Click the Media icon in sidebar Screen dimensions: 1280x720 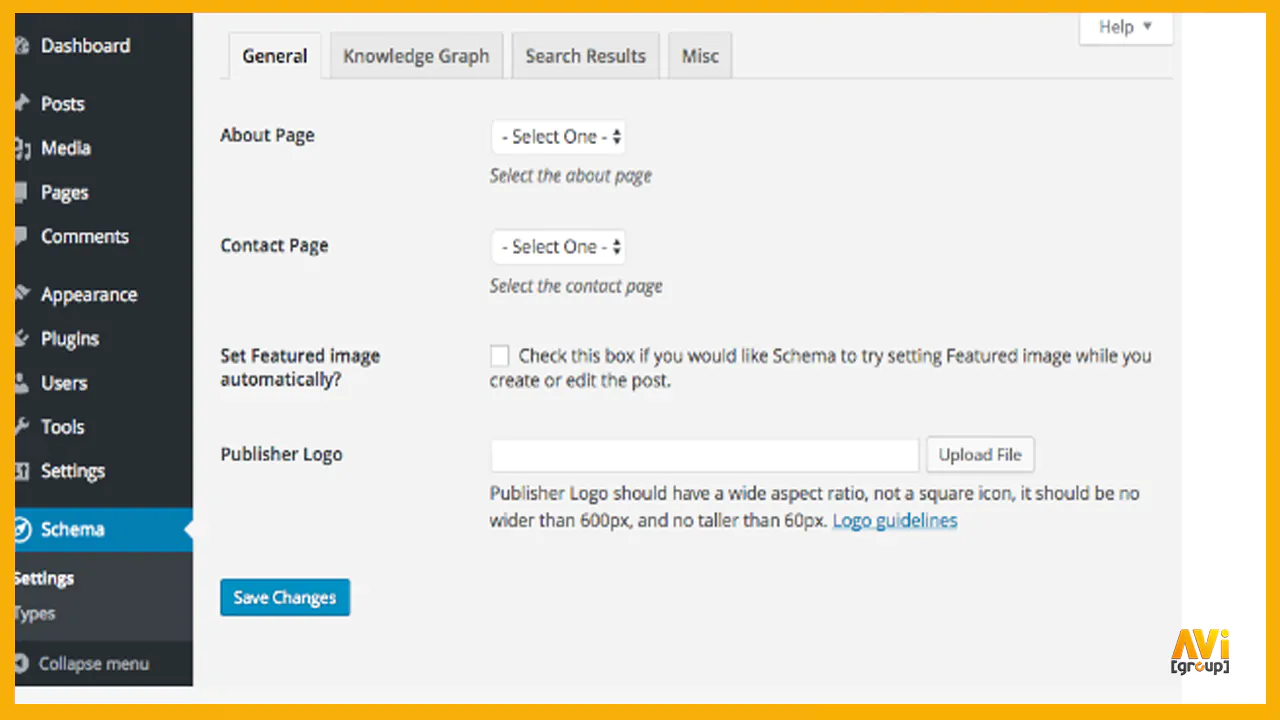coord(21,148)
